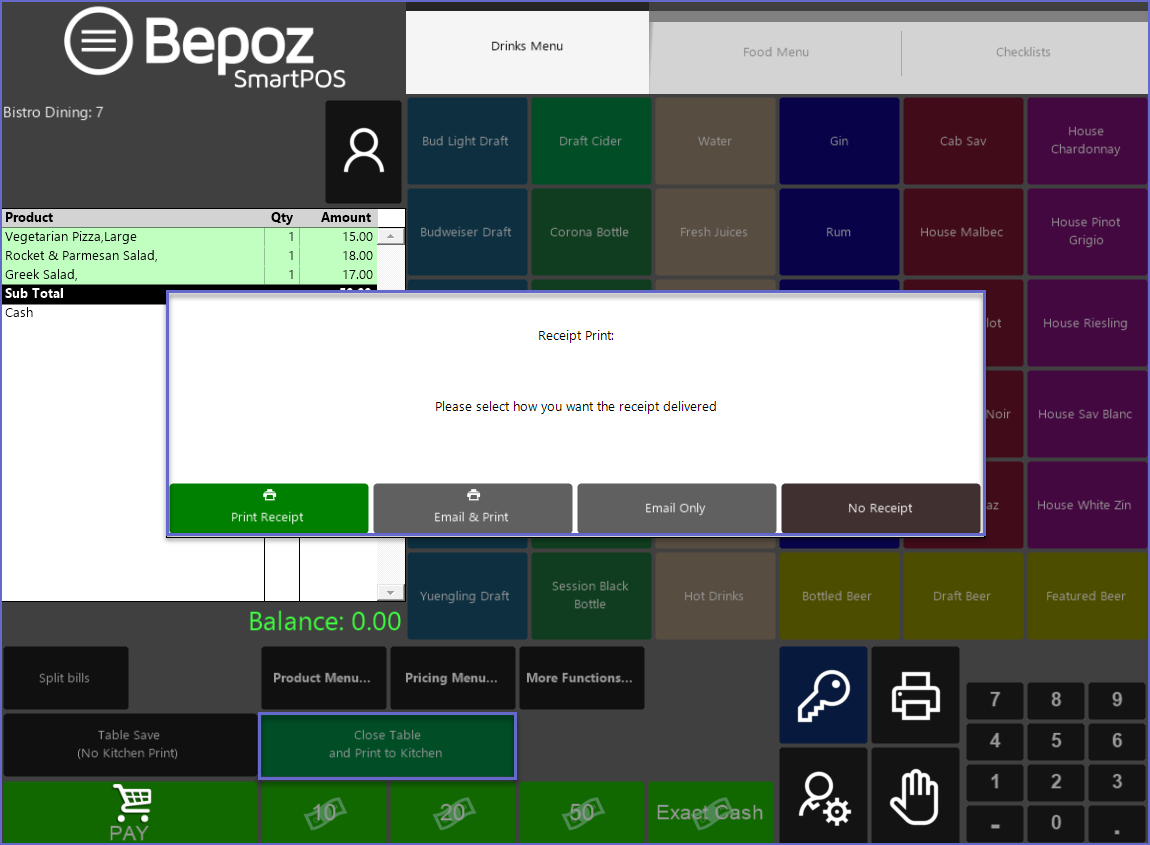Screen dimensions: 1150x845
Task: Tap the hand stop icon button
Action: point(915,796)
